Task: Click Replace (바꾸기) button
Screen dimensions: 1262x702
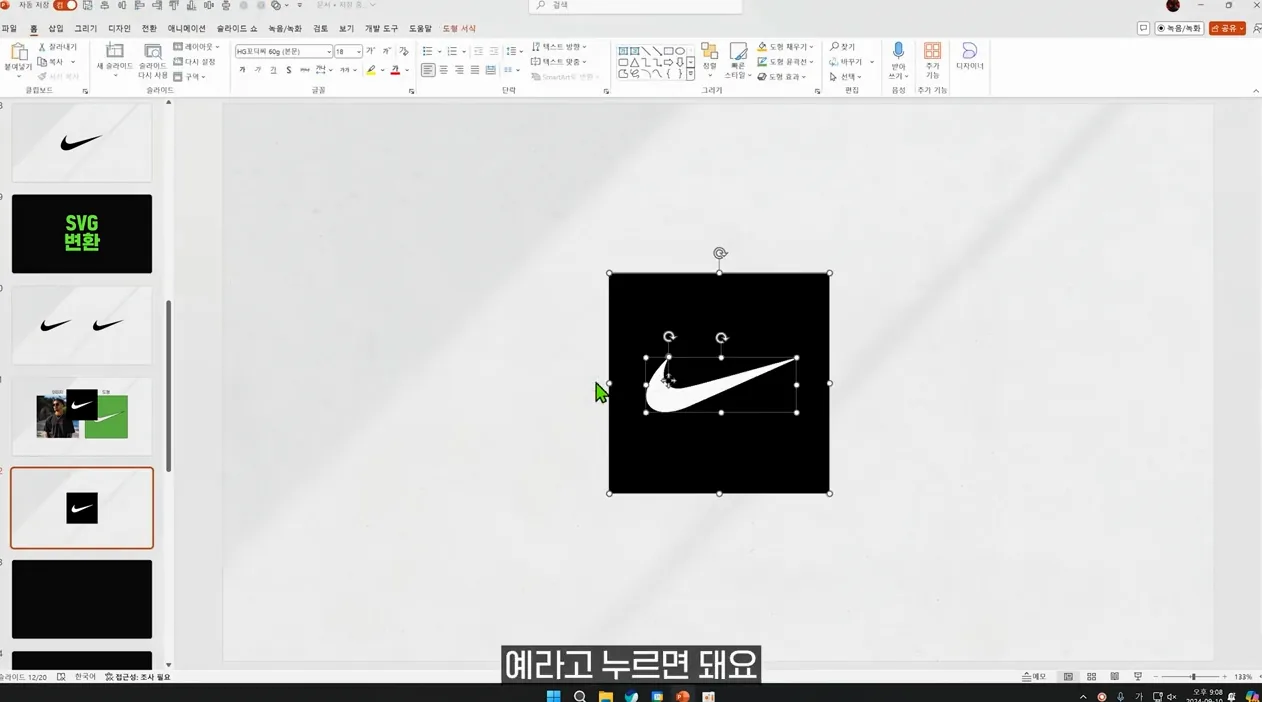Action: 846,62
